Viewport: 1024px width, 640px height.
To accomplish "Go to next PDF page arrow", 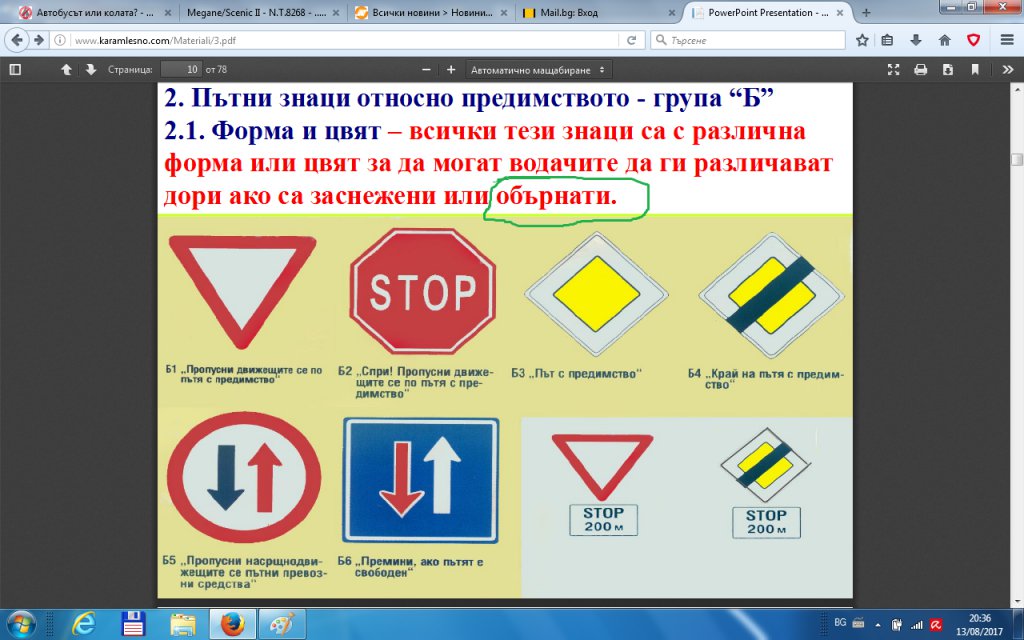I will (x=91, y=69).
